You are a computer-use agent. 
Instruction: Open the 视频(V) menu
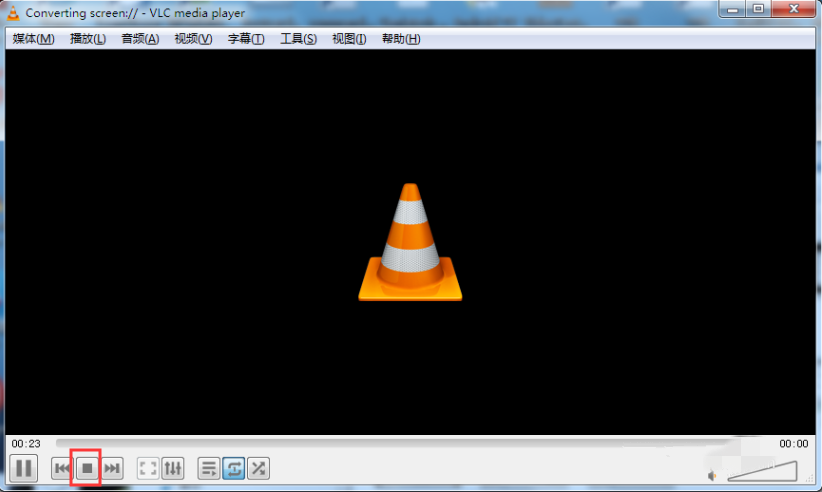tap(193, 39)
